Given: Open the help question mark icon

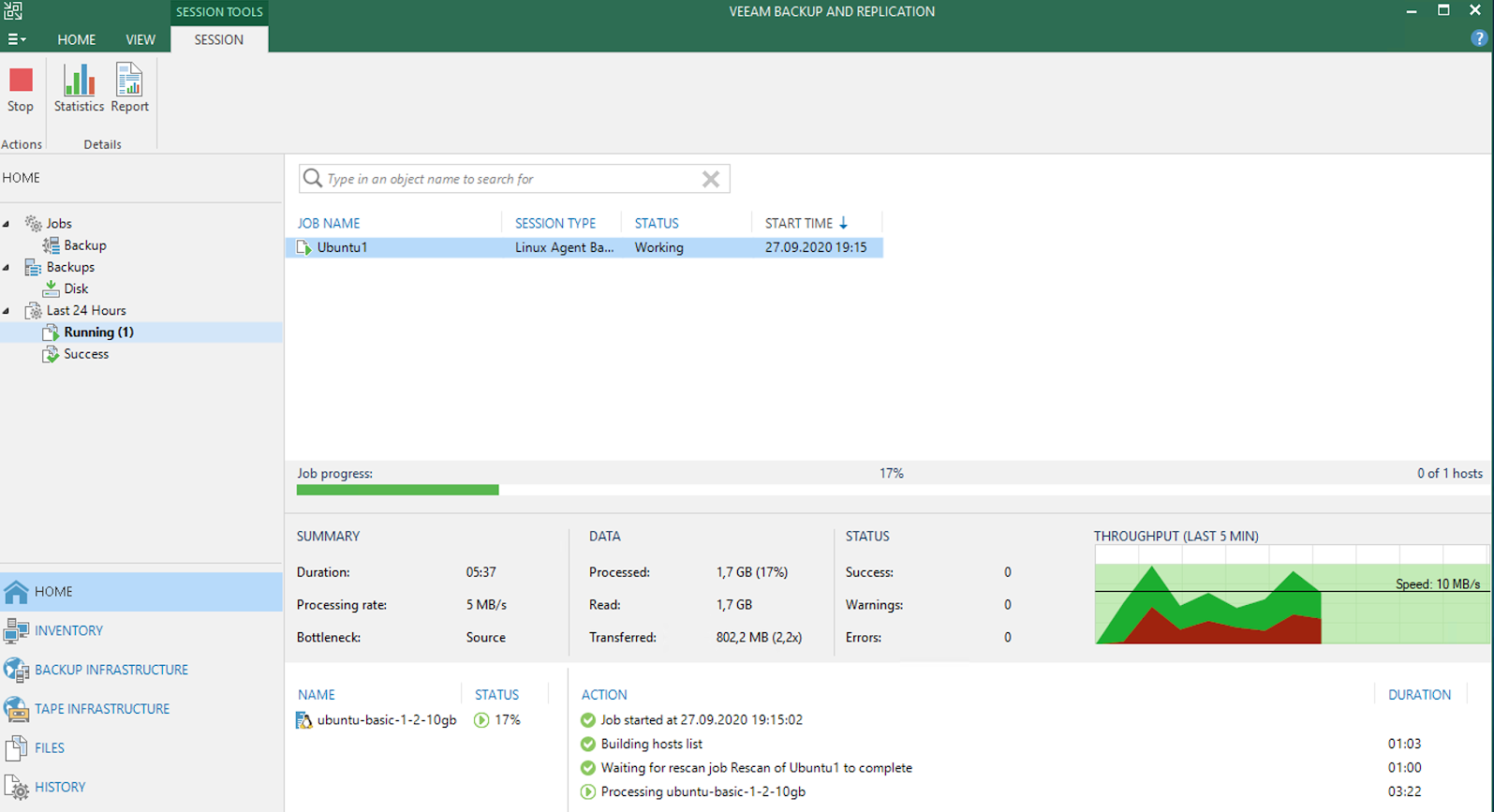Looking at the screenshot, I should tap(1479, 38).
